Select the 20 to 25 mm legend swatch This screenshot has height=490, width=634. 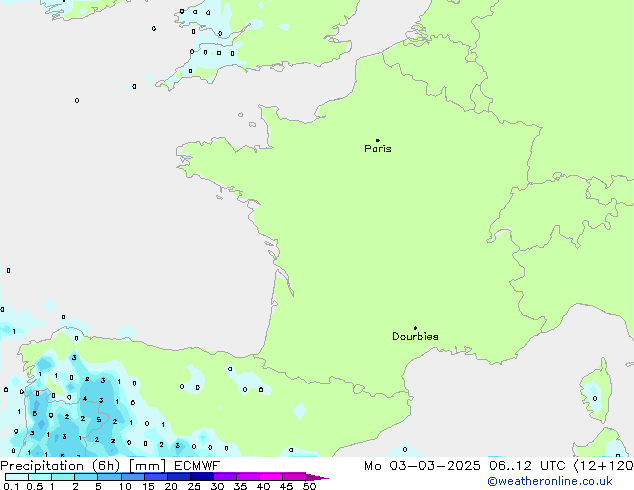(x=179, y=477)
